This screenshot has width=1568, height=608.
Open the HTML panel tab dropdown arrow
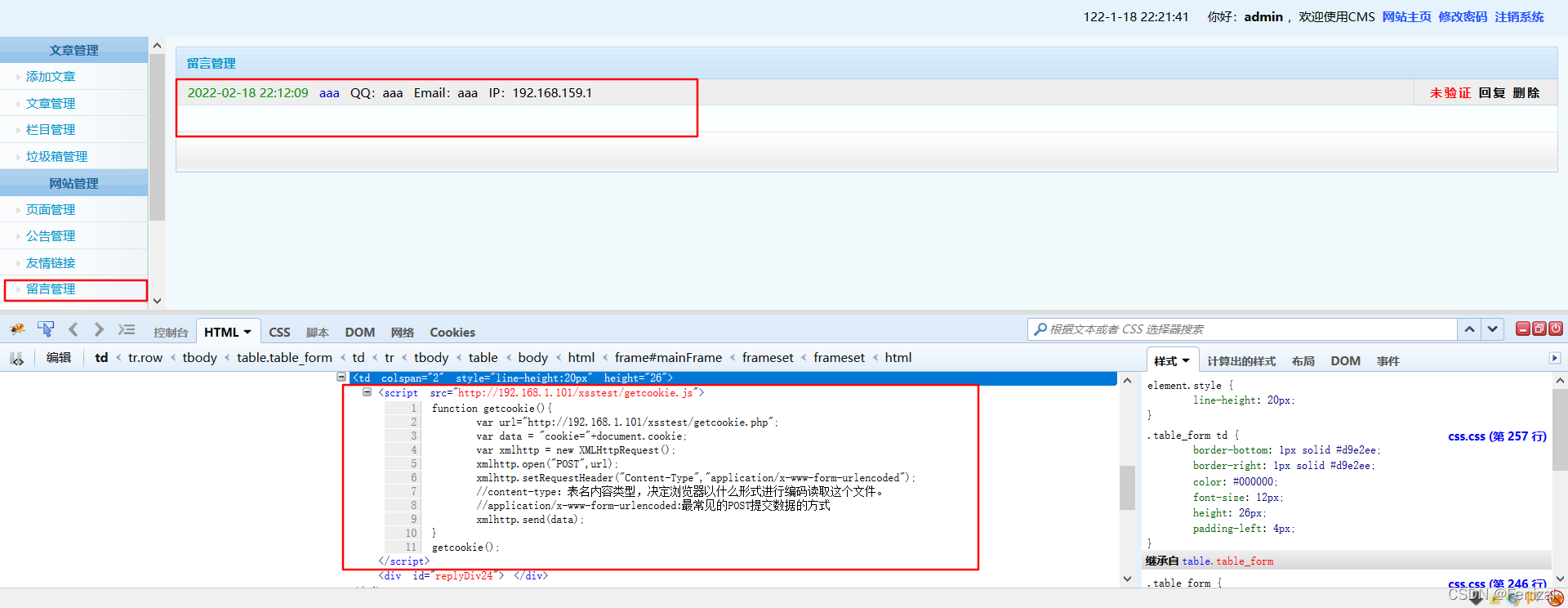coord(247,332)
